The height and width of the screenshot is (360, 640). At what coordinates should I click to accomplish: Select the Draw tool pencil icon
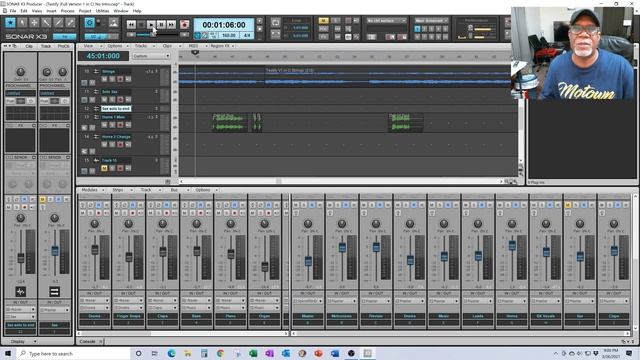58,23
